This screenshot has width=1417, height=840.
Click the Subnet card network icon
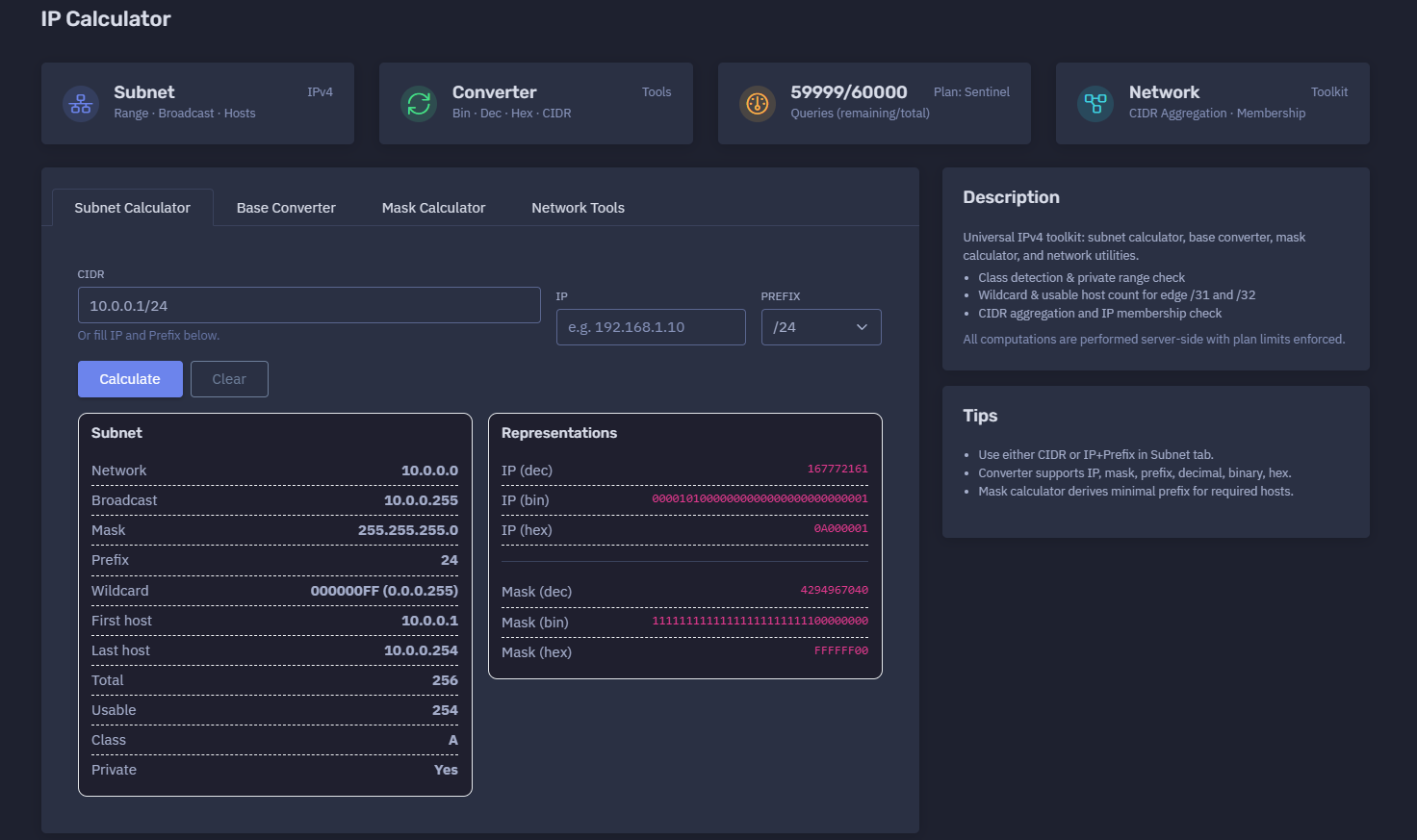pyautogui.click(x=81, y=104)
